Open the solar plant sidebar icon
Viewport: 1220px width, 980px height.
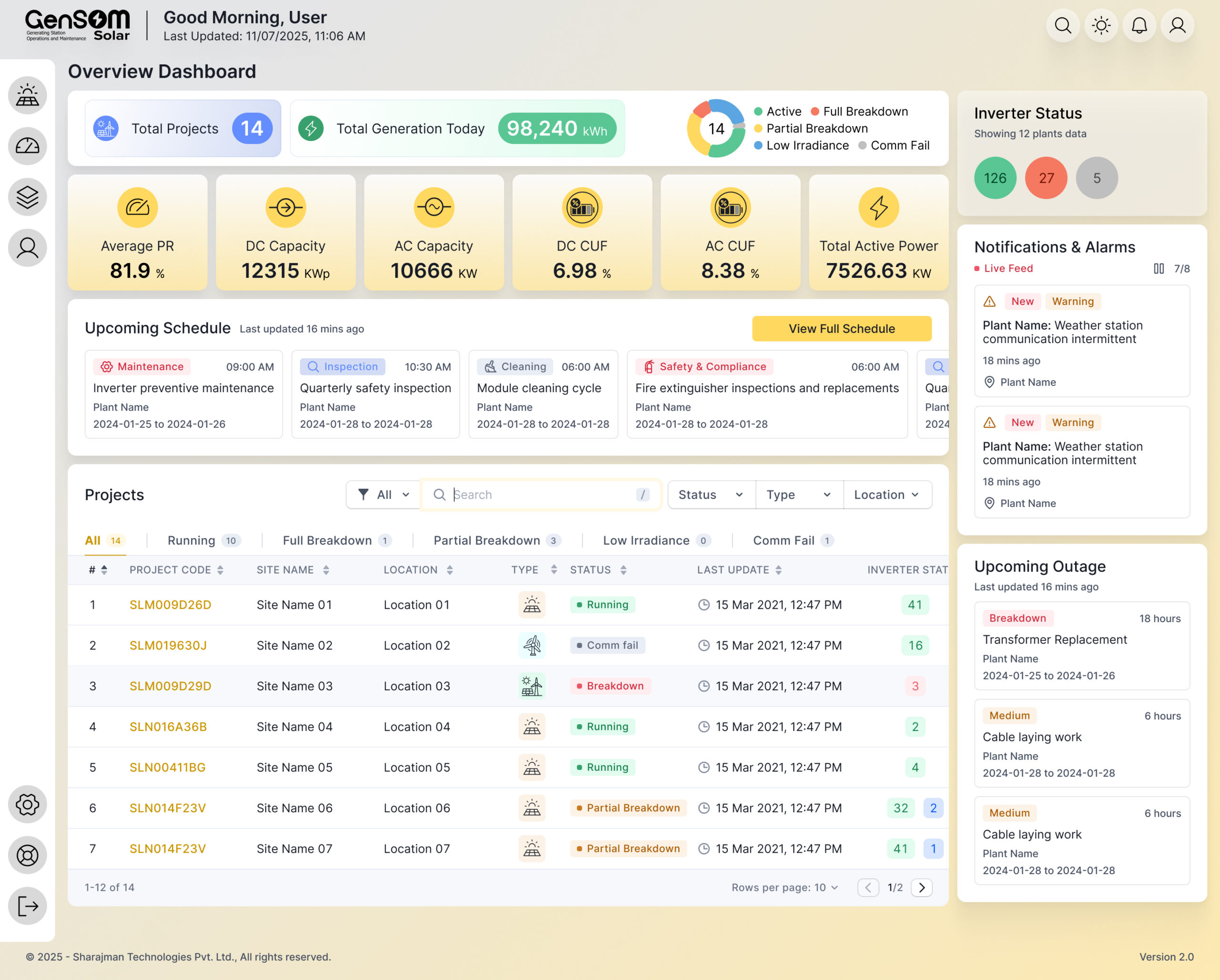coord(27,95)
